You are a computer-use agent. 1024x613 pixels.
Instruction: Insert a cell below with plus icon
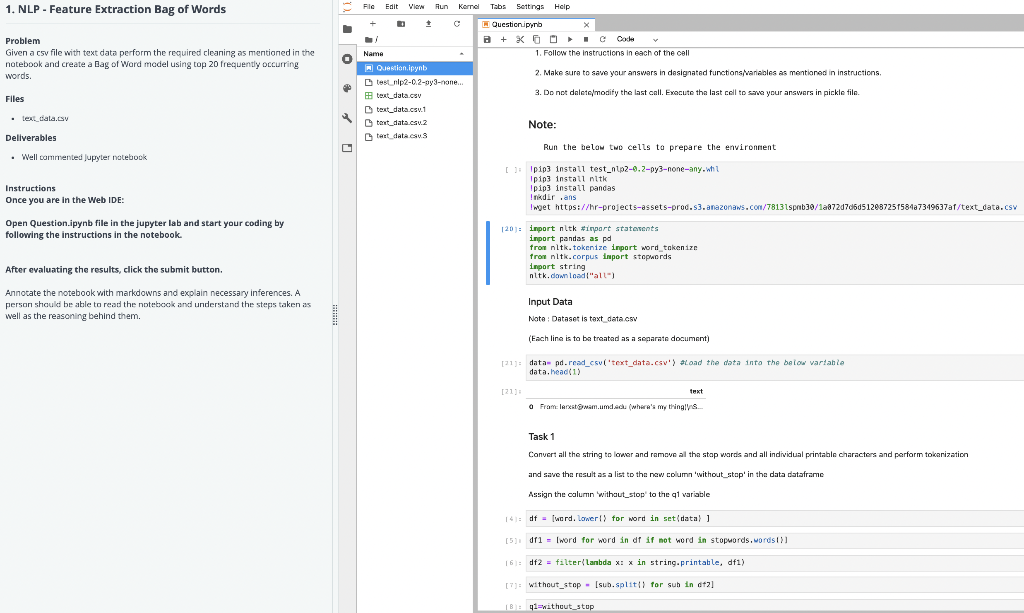click(x=504, y=39)
